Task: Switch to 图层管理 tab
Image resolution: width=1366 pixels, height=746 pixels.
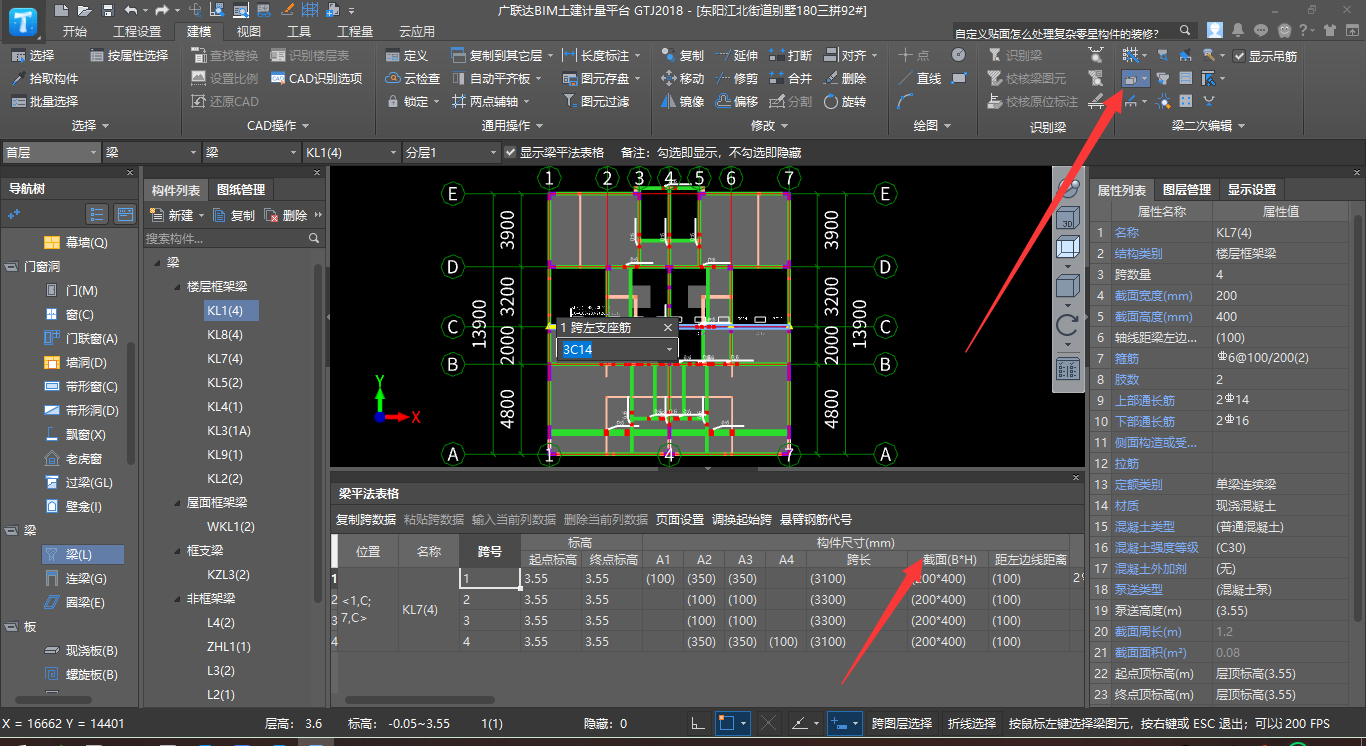Action: pyautogui.click(x=1186, y=190)
